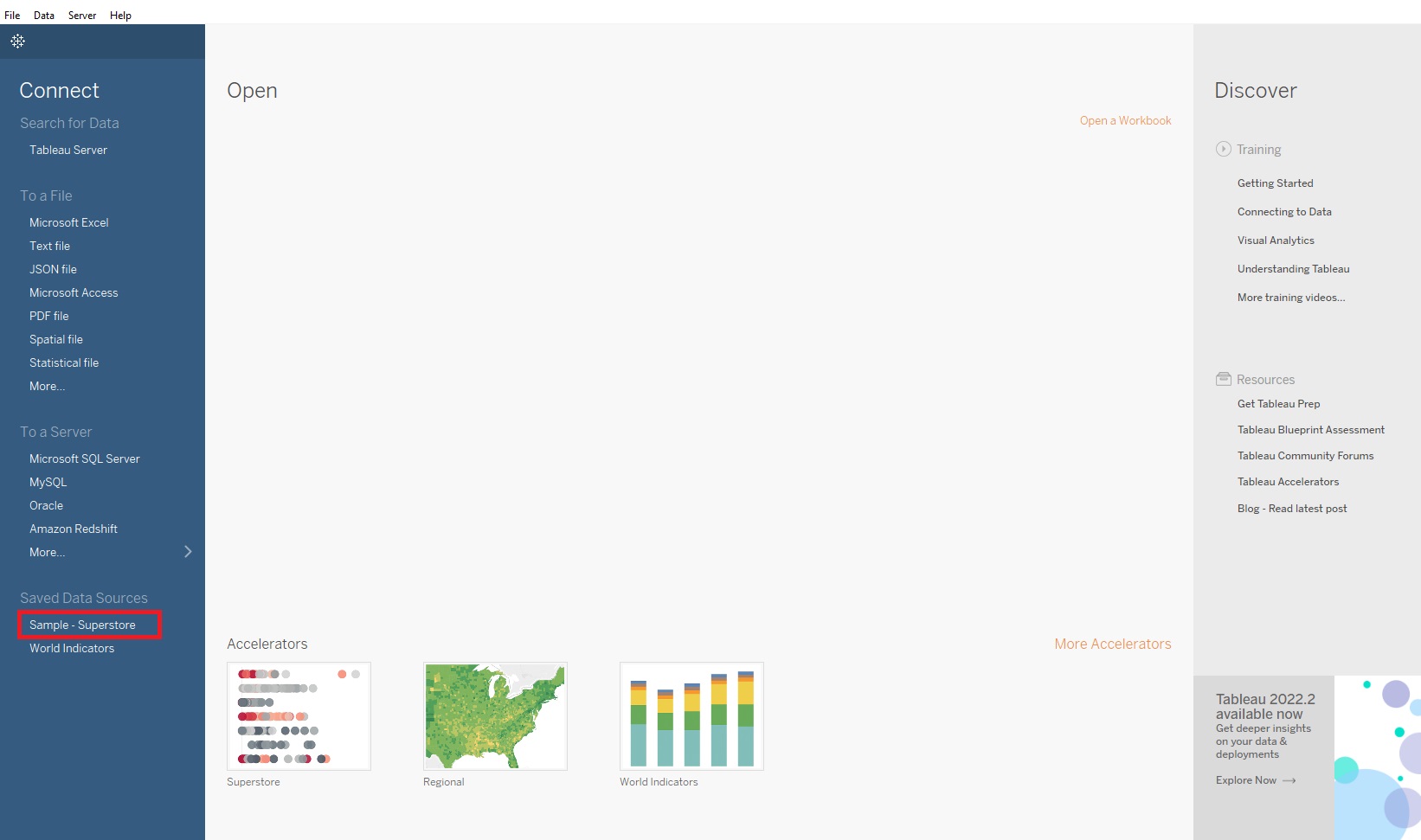Open the Help menu
Viewport: 1421px width, 840px height.
(x=120, y=16)
